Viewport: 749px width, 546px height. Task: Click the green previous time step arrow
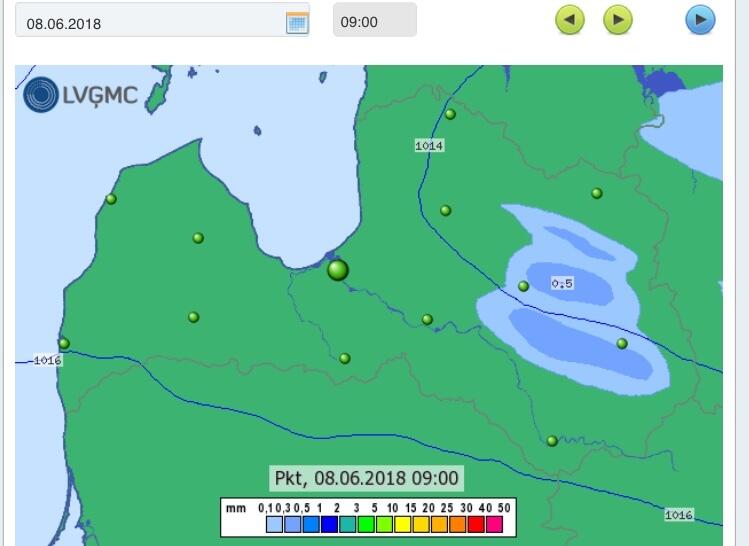click(569, 19)
